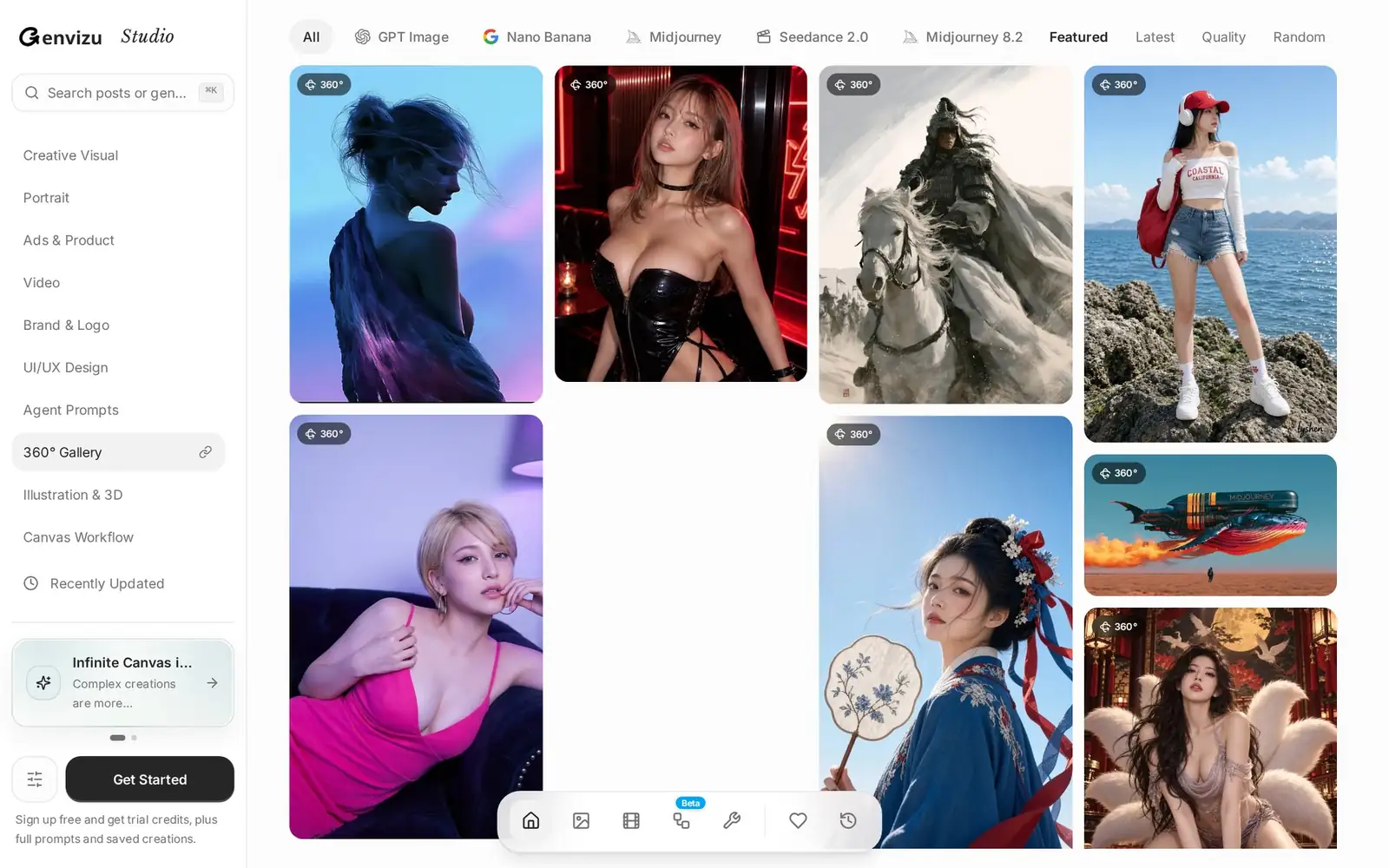This screenshot has width=1389, height=868.
Task: Open Agent Prompts category
Action: (x=118, y=411)
